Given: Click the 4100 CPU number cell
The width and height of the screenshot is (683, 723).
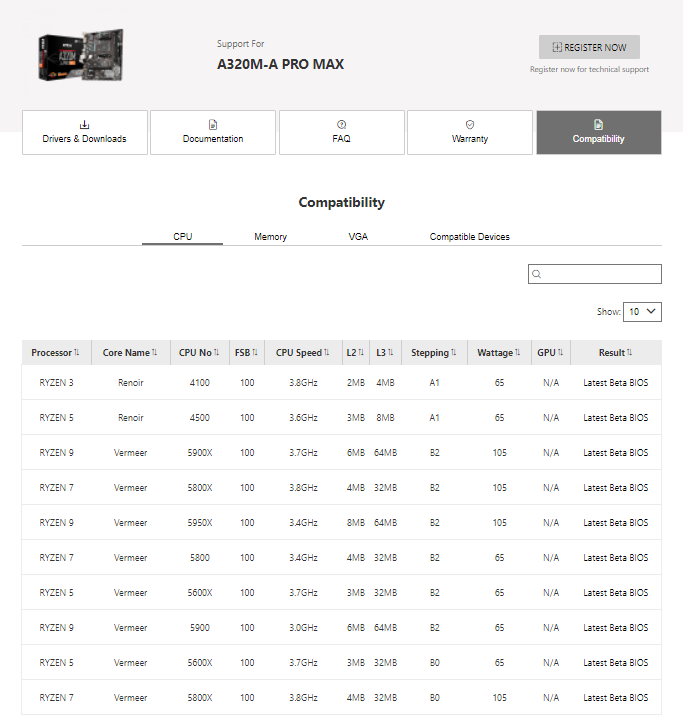Looking at the screenshot, I should point(200,383).
